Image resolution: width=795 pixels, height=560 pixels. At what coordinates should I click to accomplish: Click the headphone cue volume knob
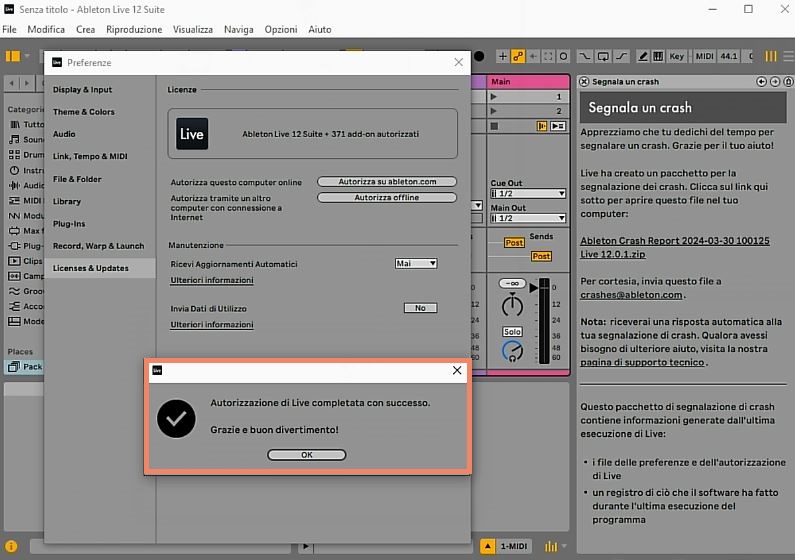point(512,351)
